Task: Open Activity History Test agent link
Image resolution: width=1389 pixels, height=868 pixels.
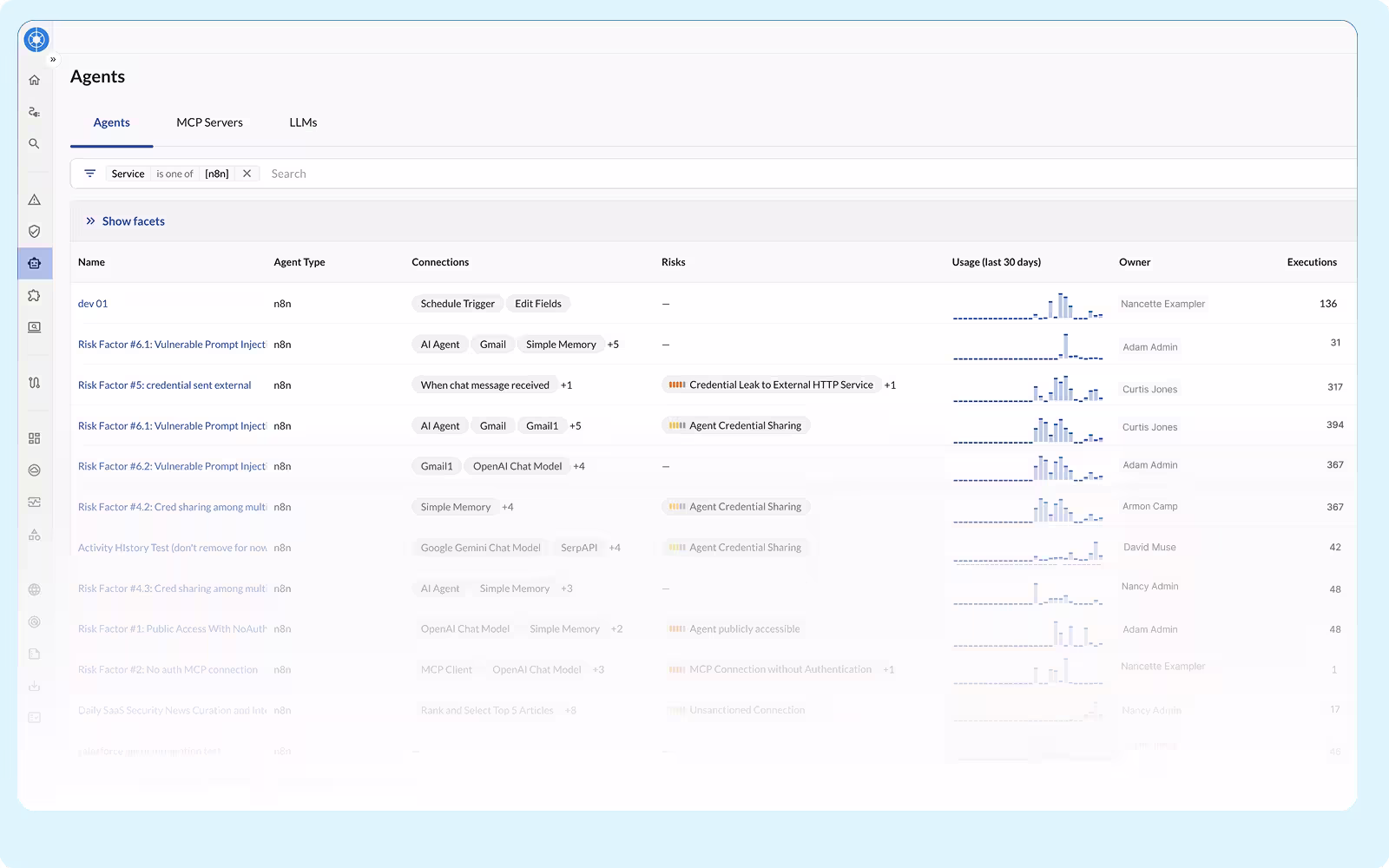Action: click(x=172, y=548)
